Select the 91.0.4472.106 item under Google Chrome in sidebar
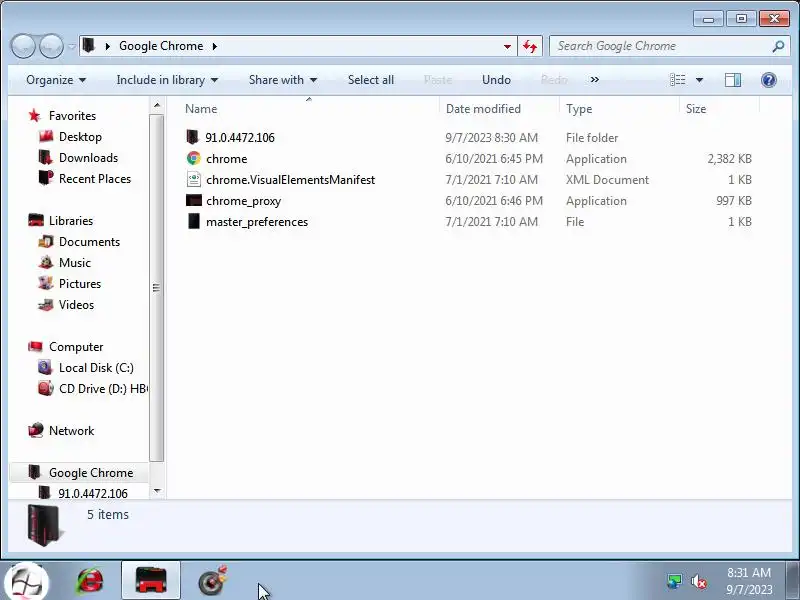800x600 pixels. point(93,493)
